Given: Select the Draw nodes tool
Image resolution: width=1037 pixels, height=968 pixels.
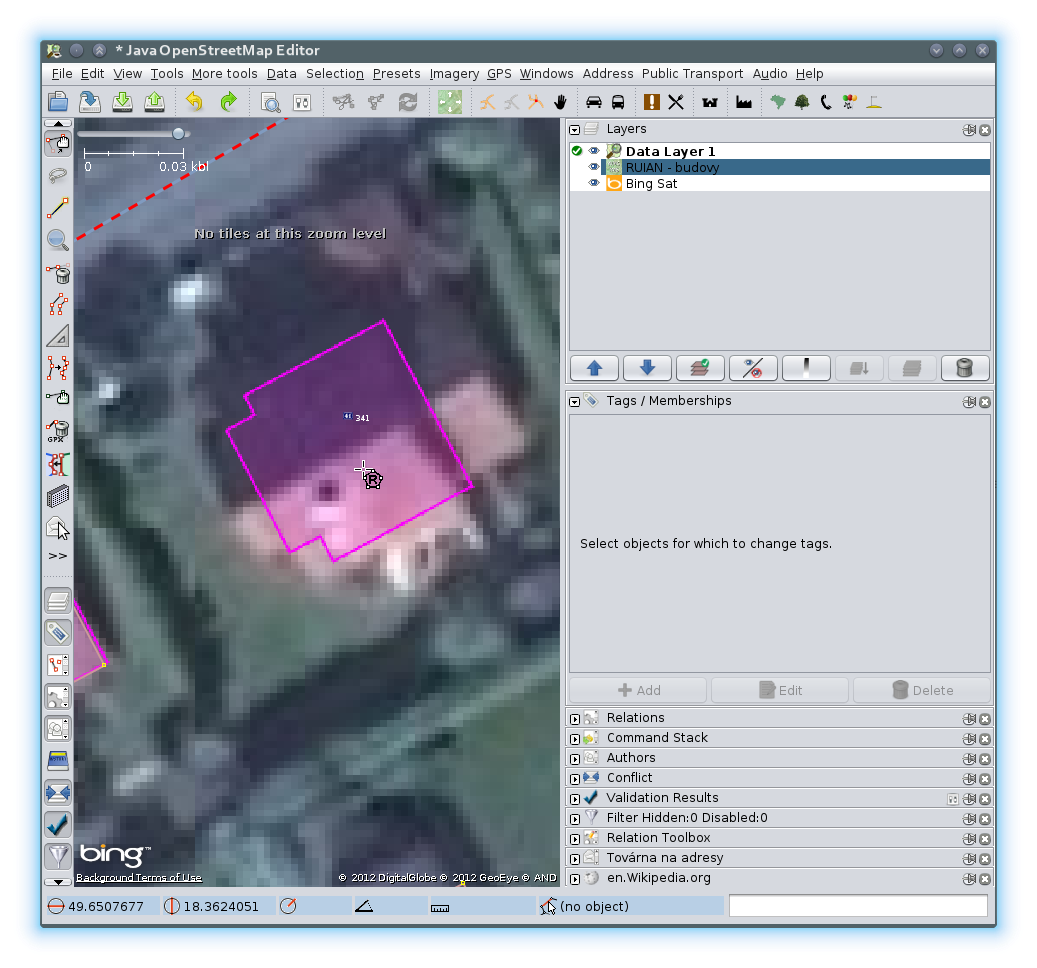Looking at the screenshot, I should [58, 208].
